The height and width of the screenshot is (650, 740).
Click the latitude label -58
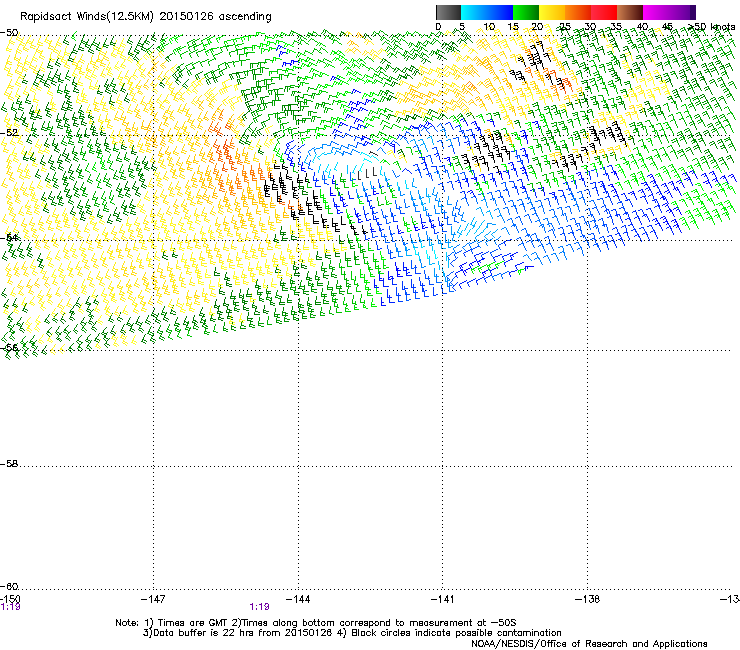(x=9, y=464)
